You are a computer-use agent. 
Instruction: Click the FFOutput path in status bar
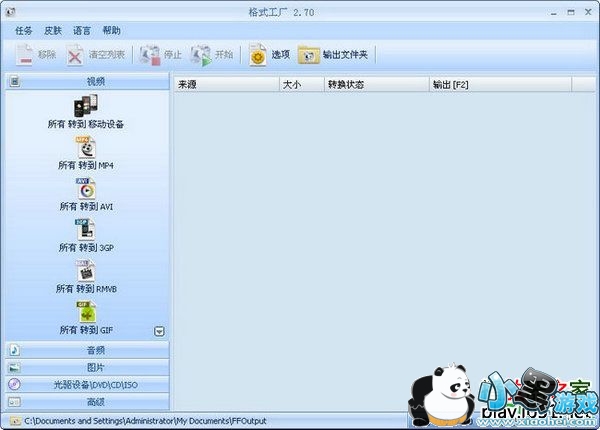(x=145, y=421)
